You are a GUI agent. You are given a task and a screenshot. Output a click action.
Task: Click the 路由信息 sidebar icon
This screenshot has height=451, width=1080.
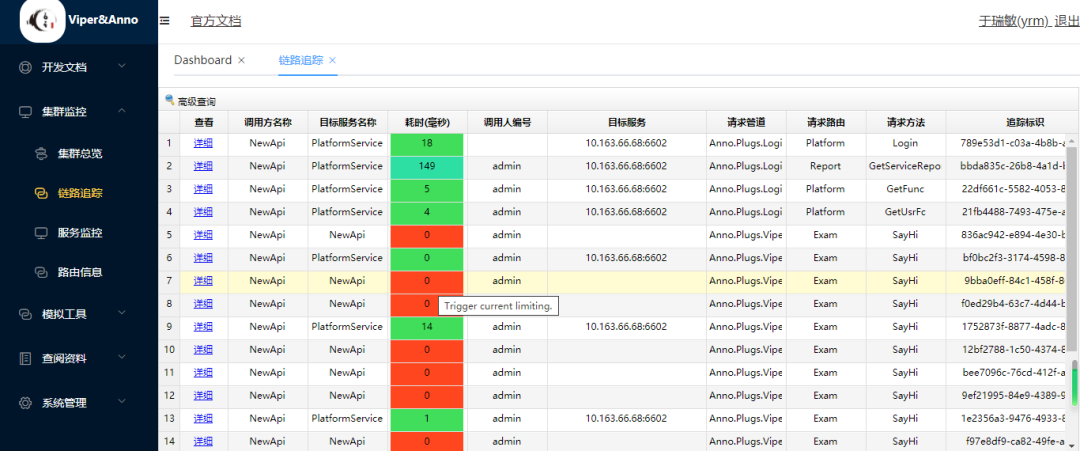(x=41, y=272)
